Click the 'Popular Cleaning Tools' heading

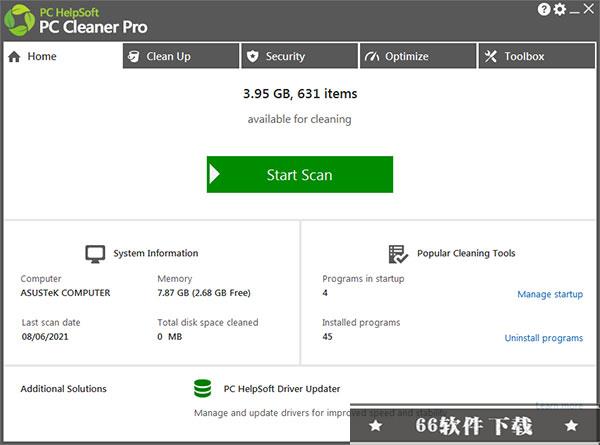point(466,253)
